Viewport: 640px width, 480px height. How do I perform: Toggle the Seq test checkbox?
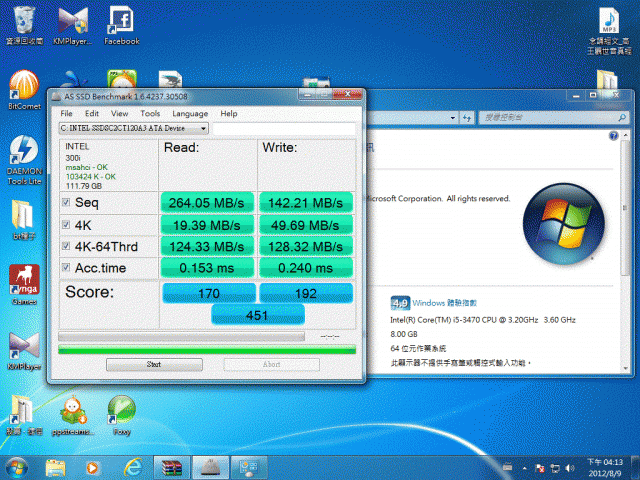click(x=66, y=202)
